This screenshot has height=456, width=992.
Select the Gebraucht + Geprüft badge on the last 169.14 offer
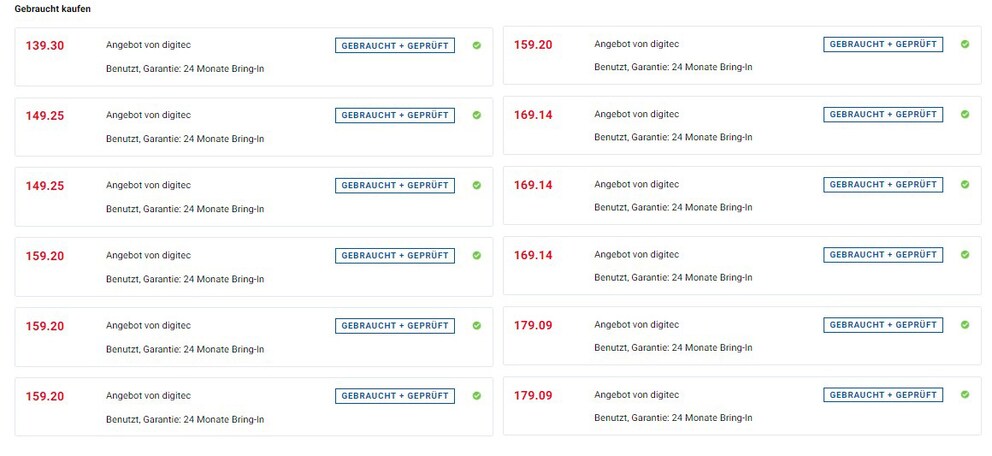883,255
